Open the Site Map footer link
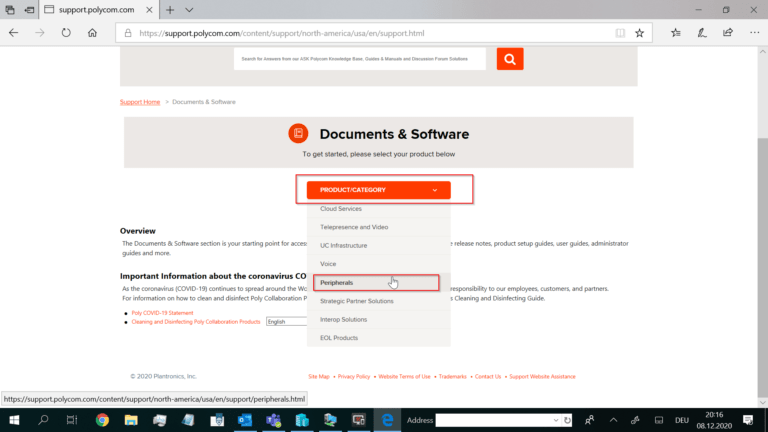Viewport: 768px width, 432px height. pos(319,377)
